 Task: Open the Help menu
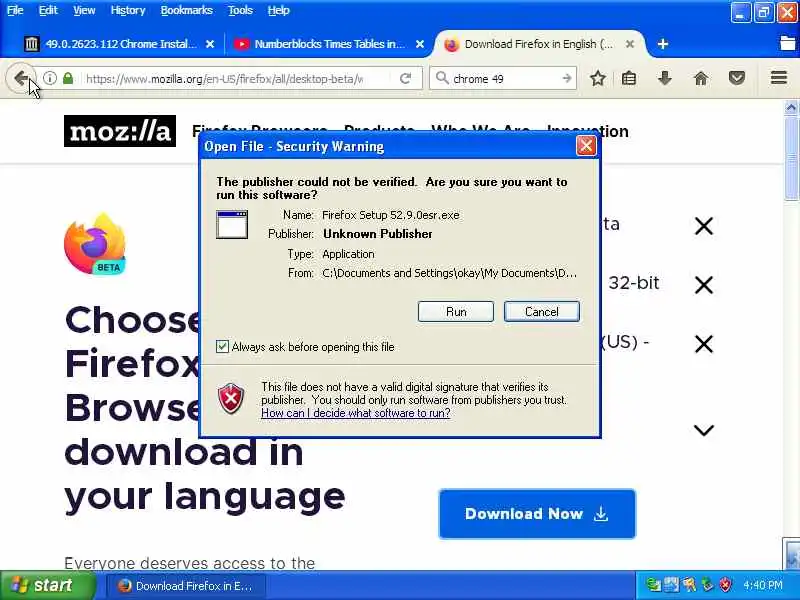point(279,10)
